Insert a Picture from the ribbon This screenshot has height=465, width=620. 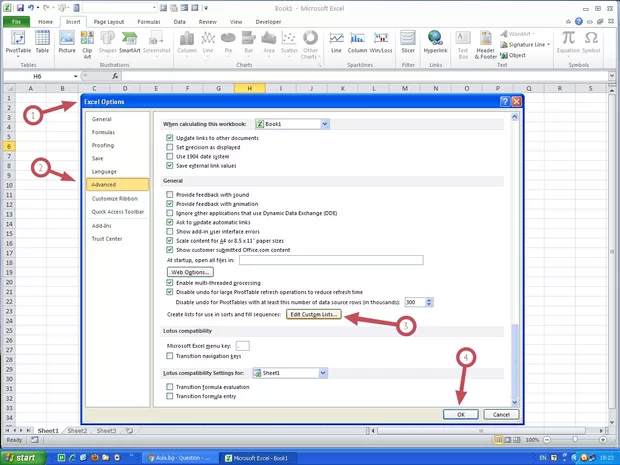tap(67, 40)
